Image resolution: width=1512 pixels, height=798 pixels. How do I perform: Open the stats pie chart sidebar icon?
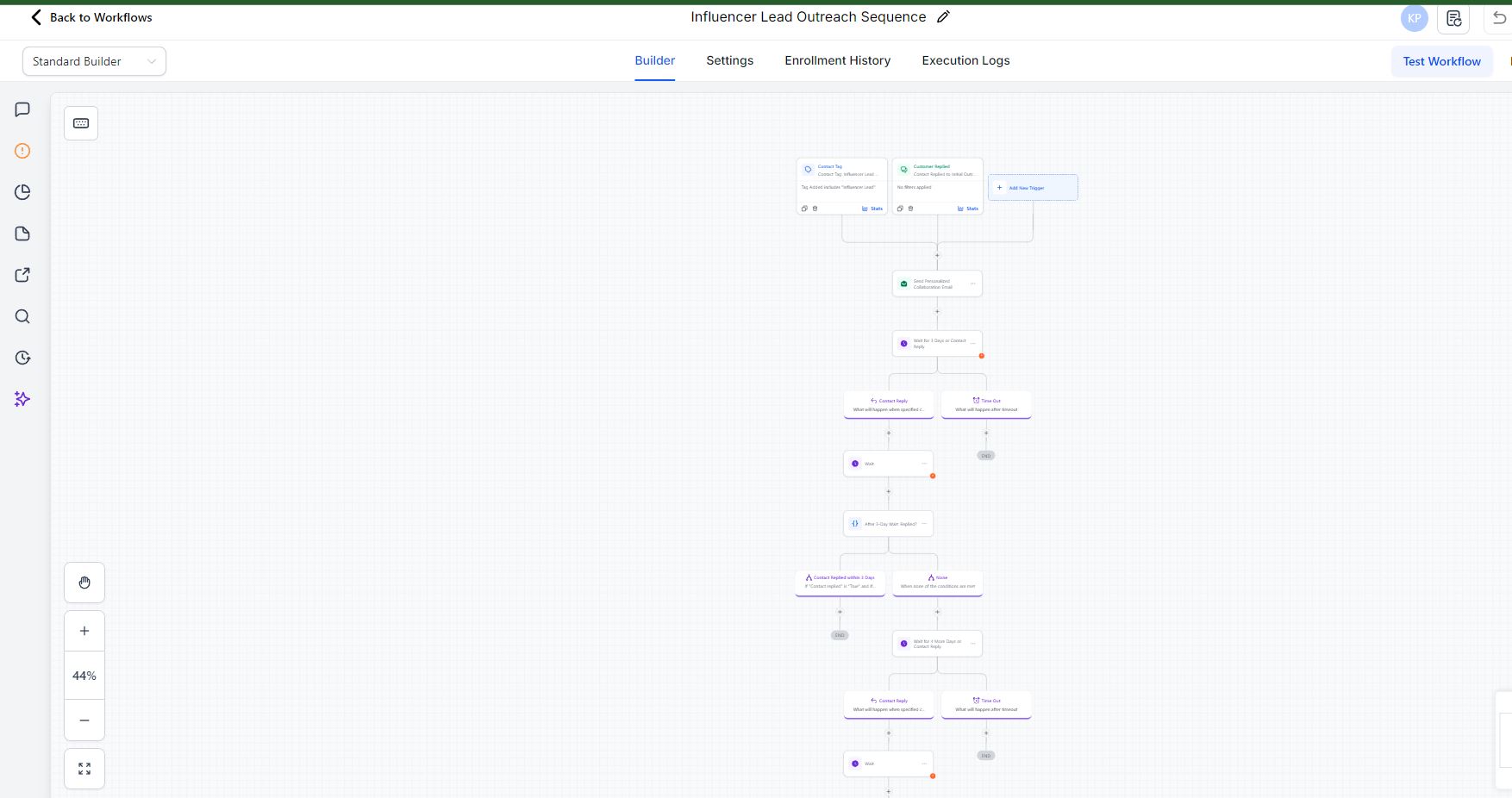pyautogui.click(x=22, y=192)
